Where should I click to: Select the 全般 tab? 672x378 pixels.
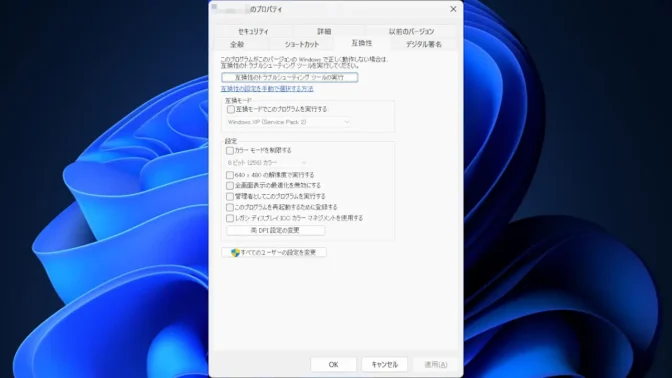tap(237, 44)
